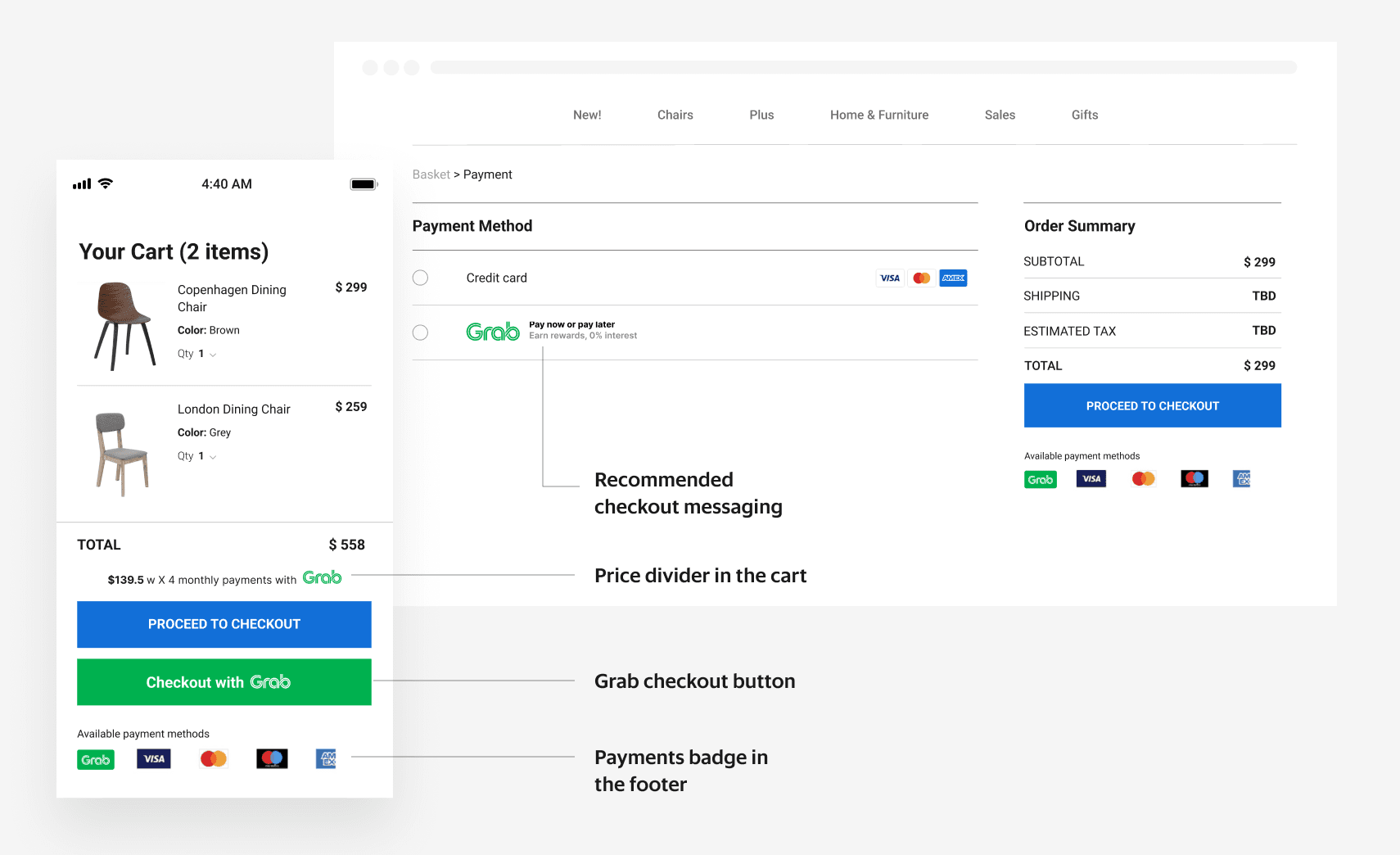Click the Visa badge in mobile cart footer
Image resolution: width=1400 pixels, height=855 pixels.
(x=154, y=759)
